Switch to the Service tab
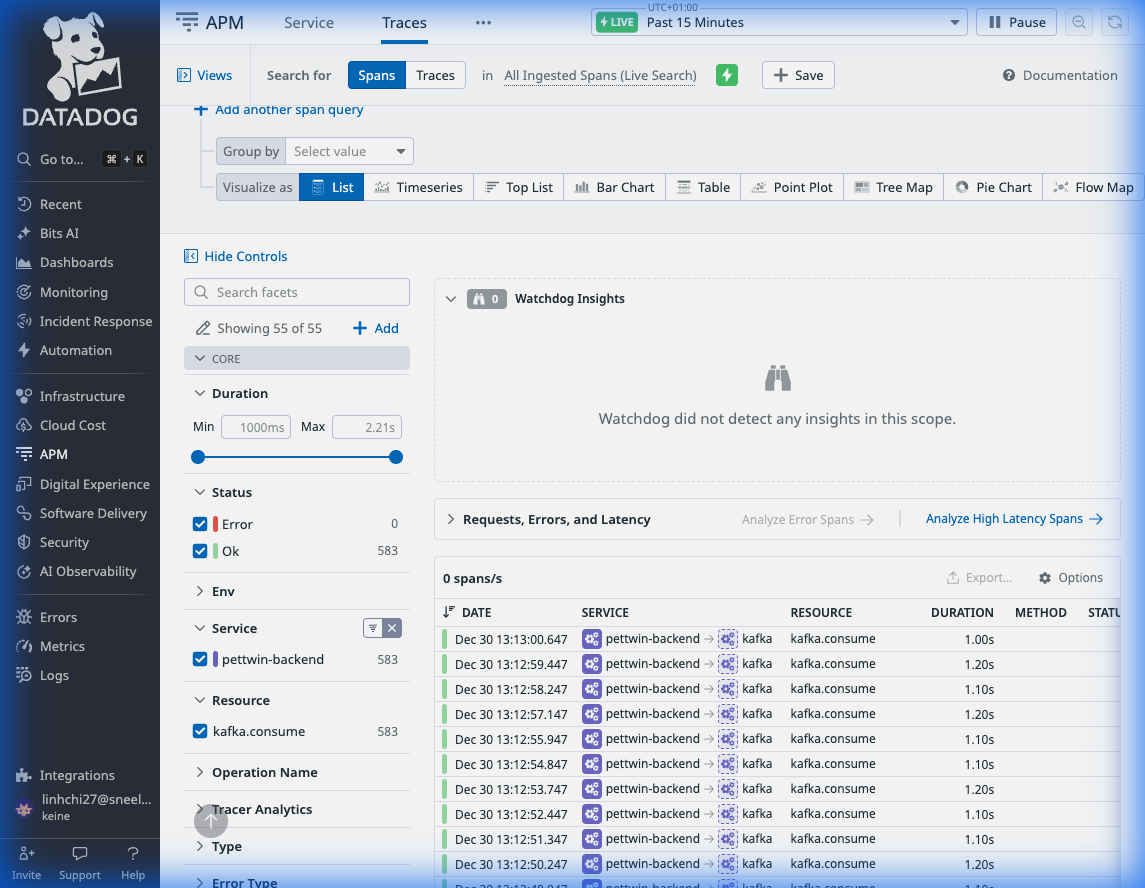This screenshot has width=1145, height=888. pos(309,23)
